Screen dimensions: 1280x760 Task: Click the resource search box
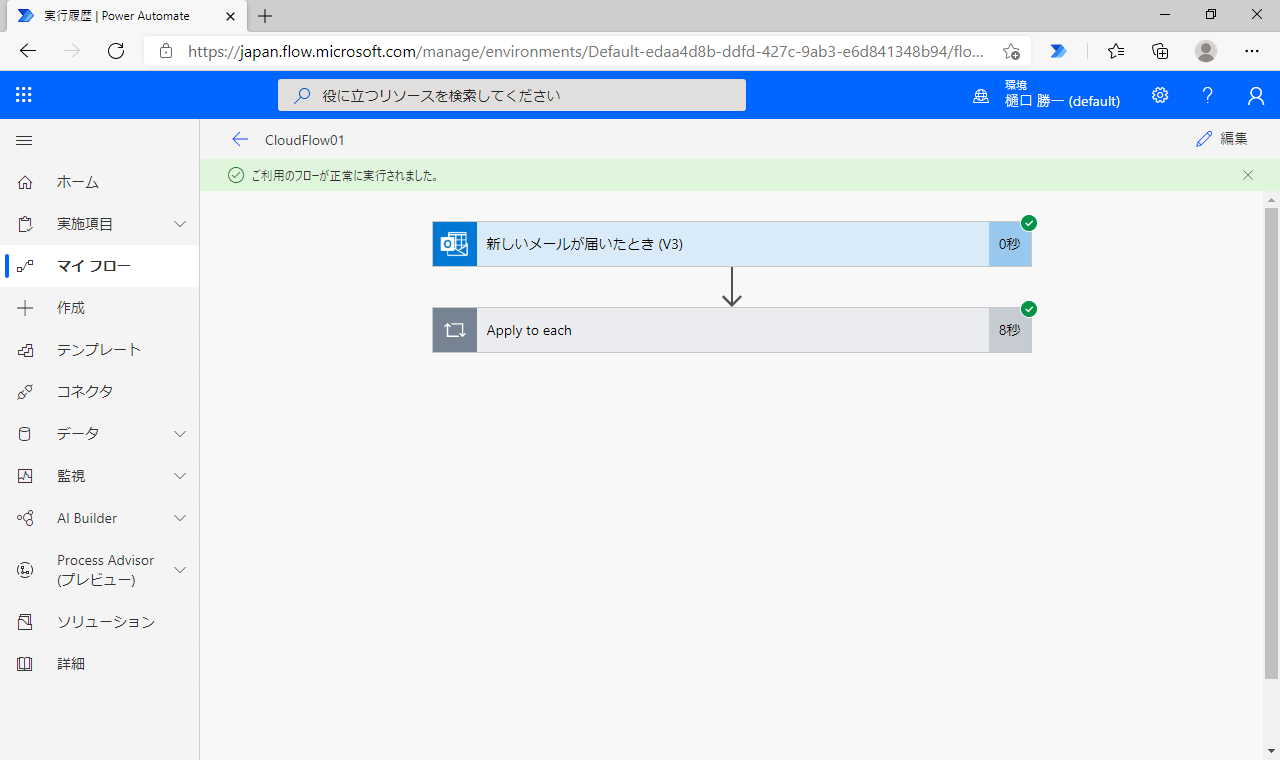(x=512, y=95)
